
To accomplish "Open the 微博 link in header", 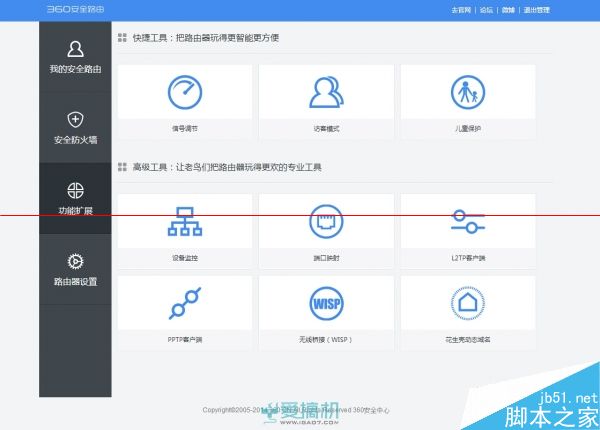I will [508, 9].
